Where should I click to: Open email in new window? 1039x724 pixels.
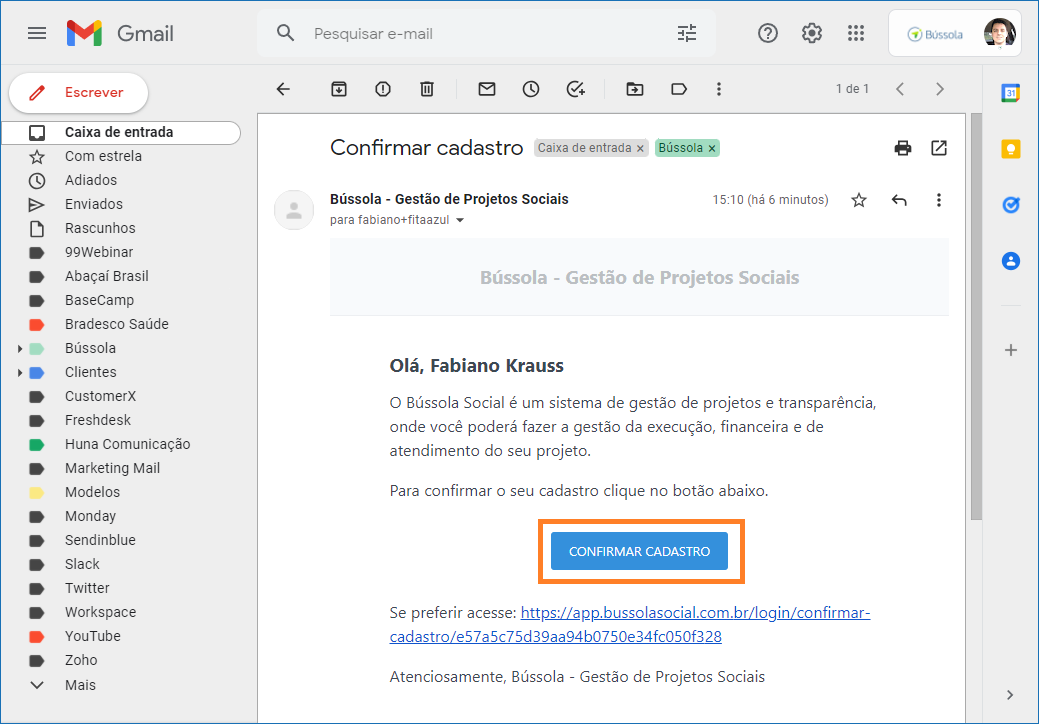[x=939, y=148]
